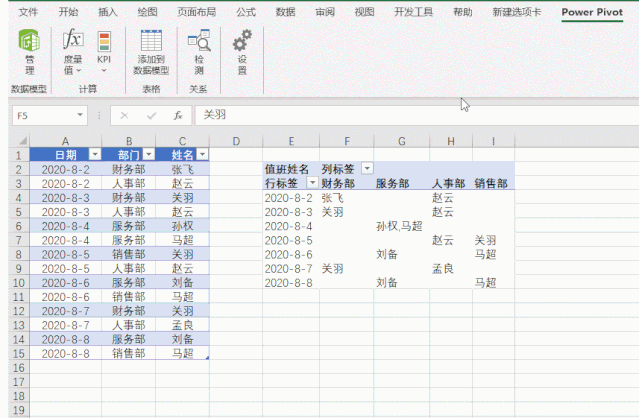The width and height of the screenshot is (639, 418).
Task: Click the 检测 (Detect) relationships icon
Action: 198,42
